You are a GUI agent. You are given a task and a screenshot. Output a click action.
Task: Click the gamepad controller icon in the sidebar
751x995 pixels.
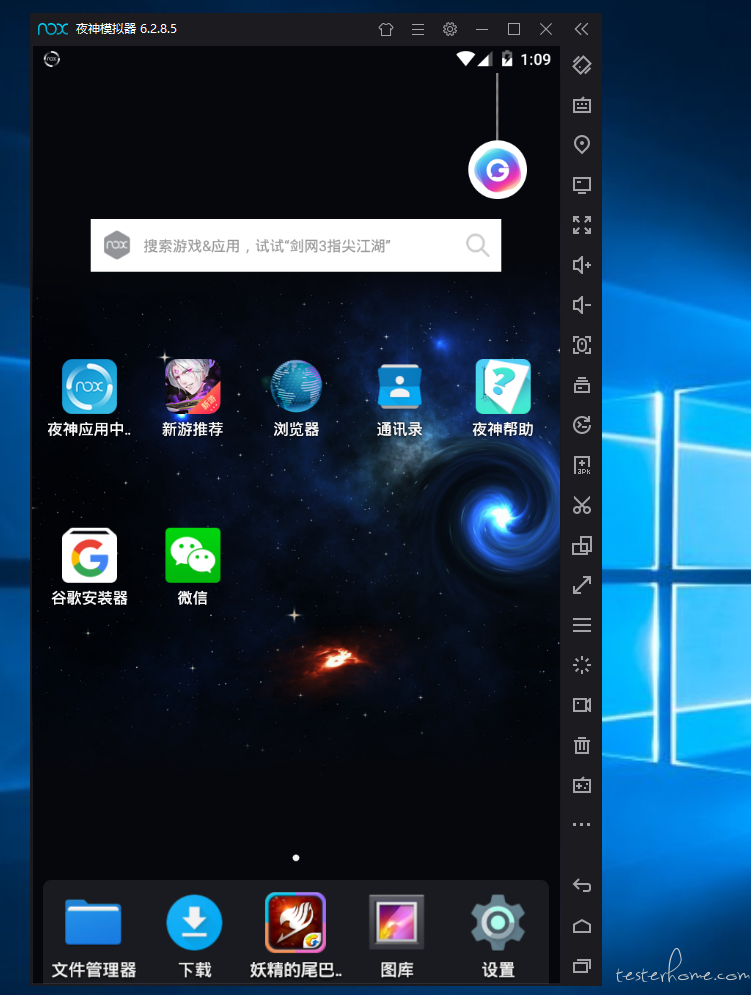[x=582, y=786]
